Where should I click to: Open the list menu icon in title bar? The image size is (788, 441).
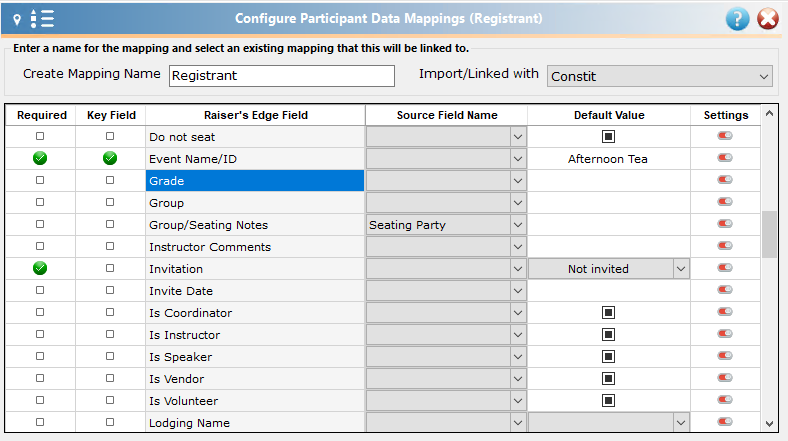(42, 19)
